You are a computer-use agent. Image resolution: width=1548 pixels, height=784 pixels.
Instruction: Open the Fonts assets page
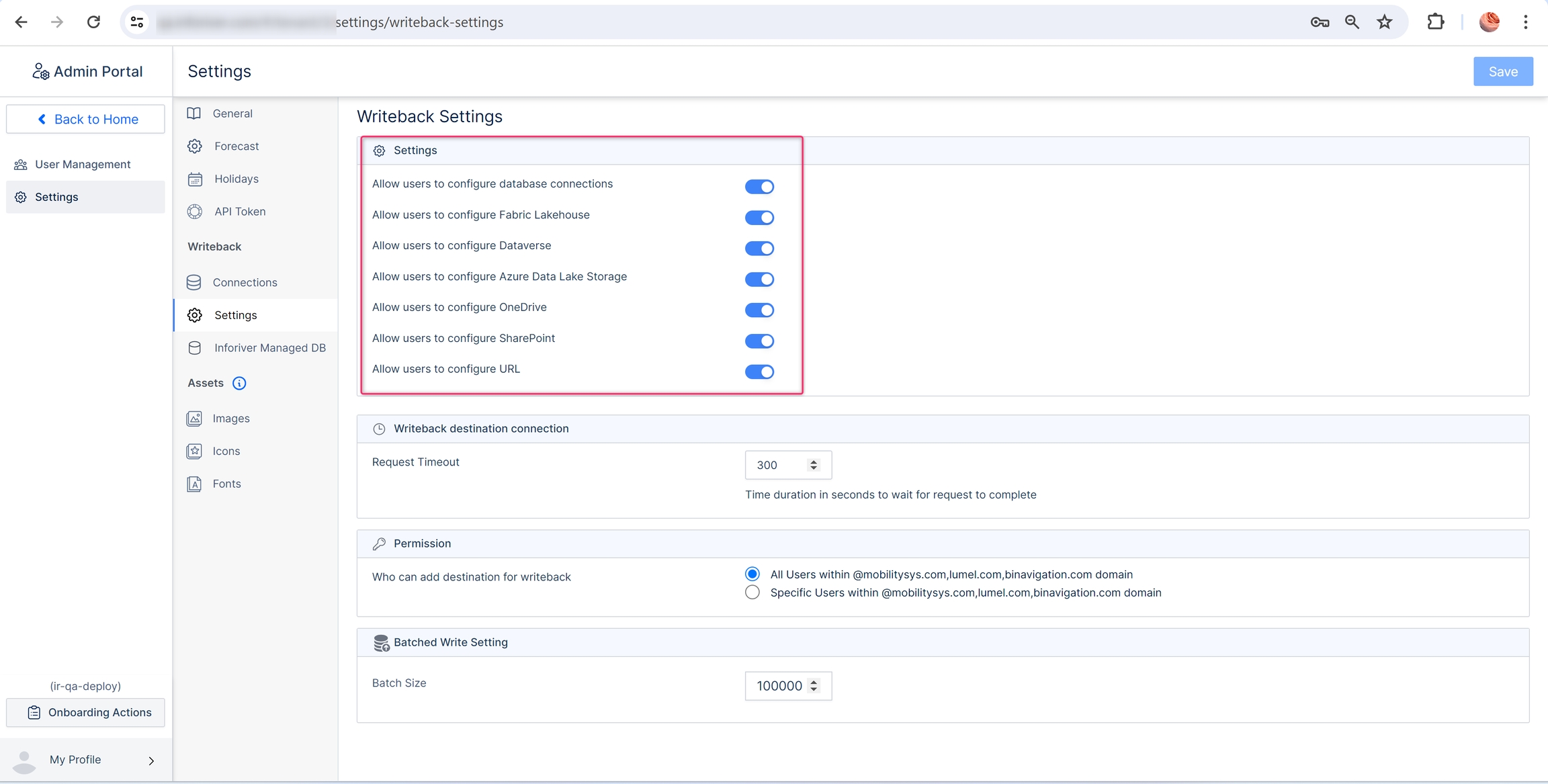tap(226, 484)
